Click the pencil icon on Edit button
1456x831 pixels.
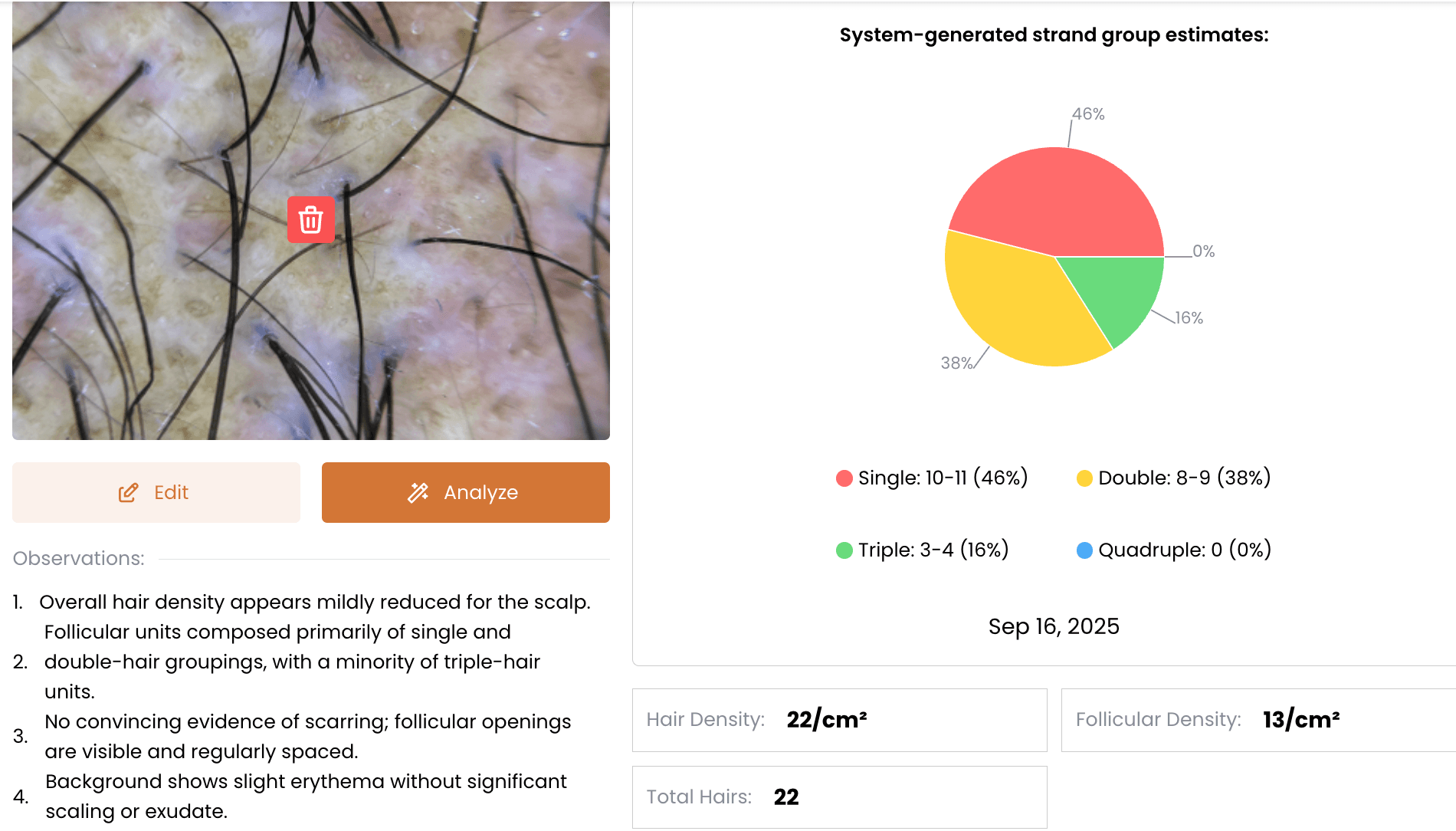(129, 492)
